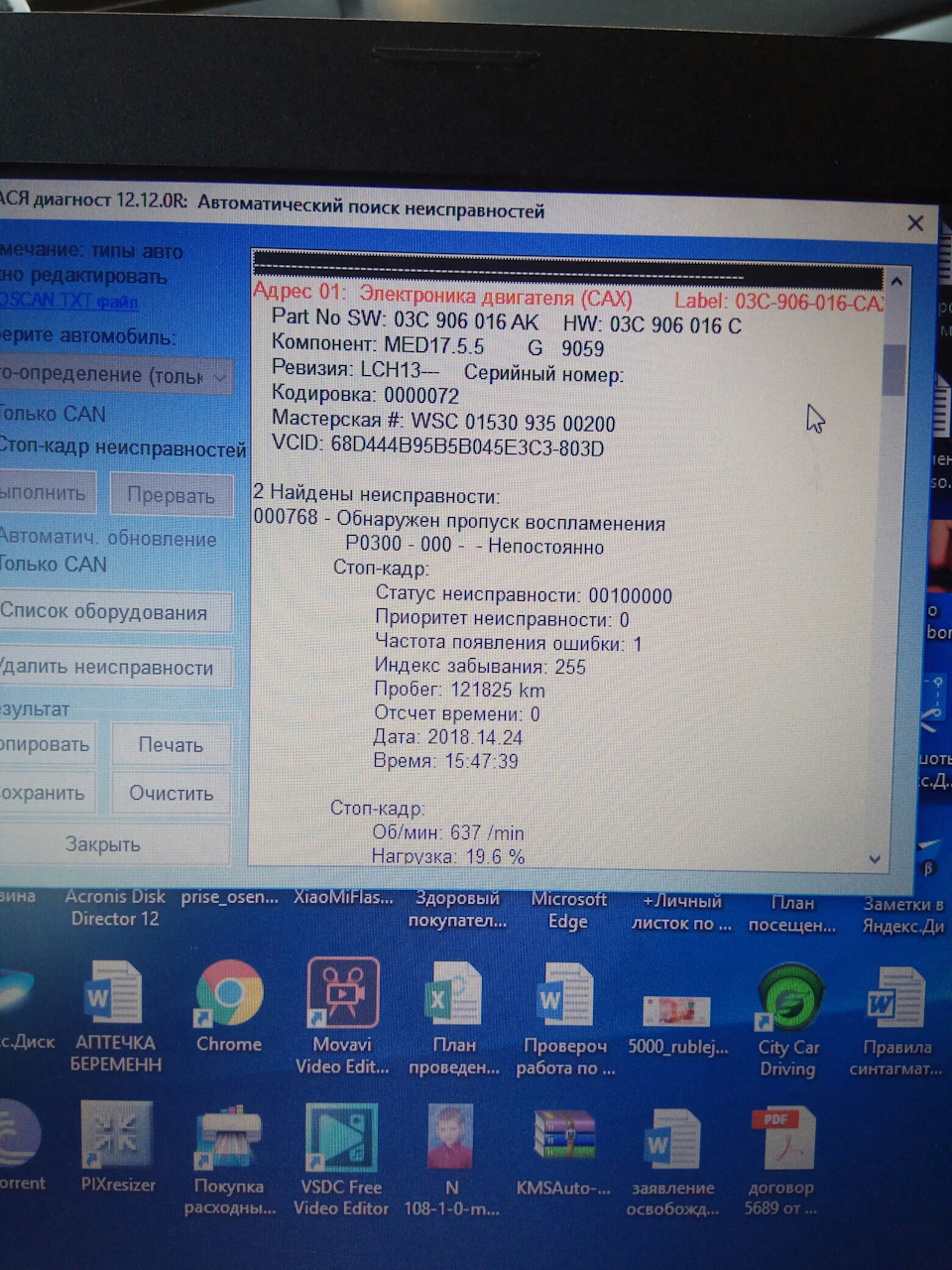Viewport: 952px width, 1270px height.
Task: Click the Очистить button
Action: (171, 794)
